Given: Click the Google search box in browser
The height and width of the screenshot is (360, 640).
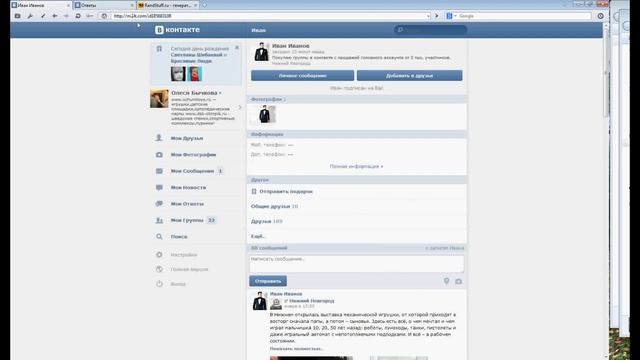Looking at the screenshot, I should (x=524, y=16).
